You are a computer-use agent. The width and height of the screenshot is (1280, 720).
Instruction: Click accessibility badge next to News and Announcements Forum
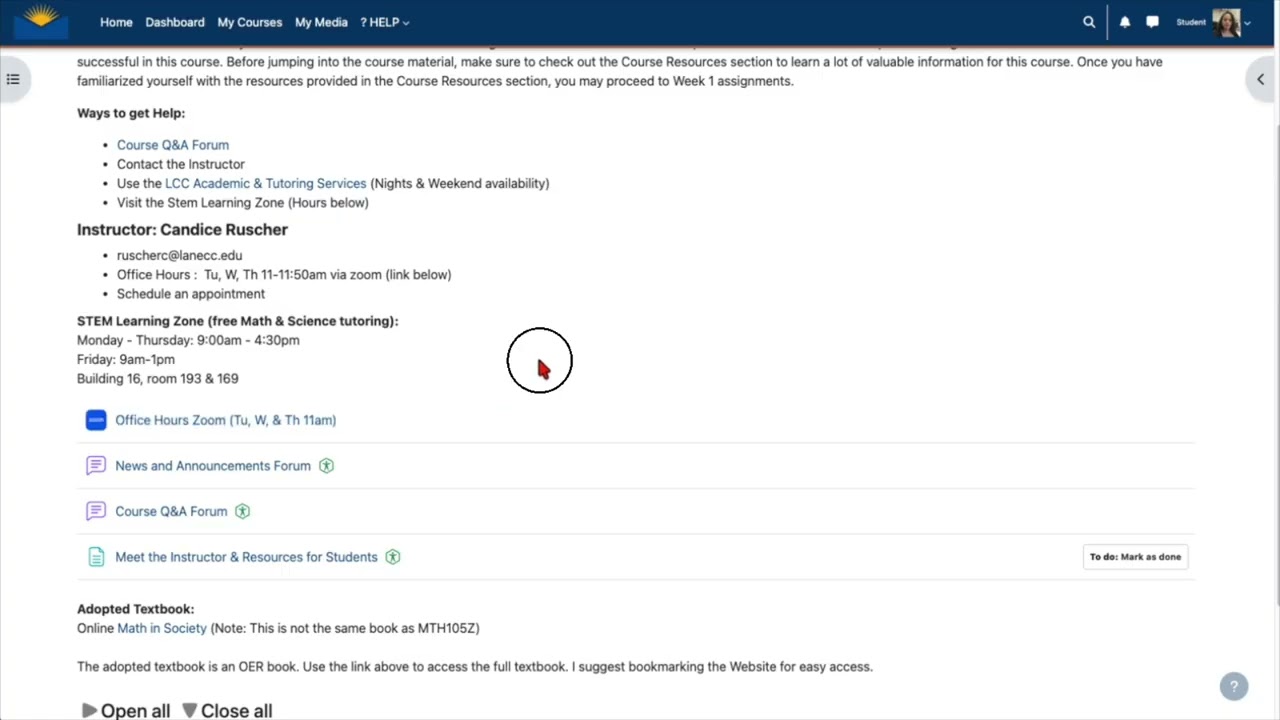click(326, 465)
